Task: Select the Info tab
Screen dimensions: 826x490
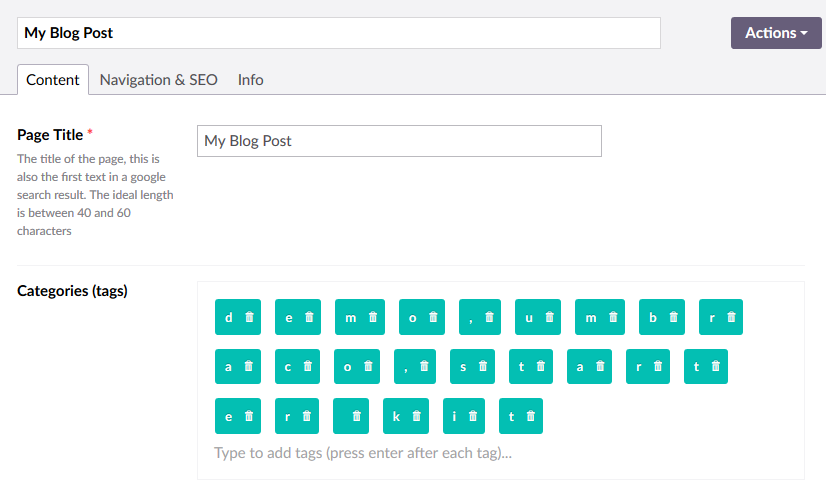Action: [x=251, y=80]
